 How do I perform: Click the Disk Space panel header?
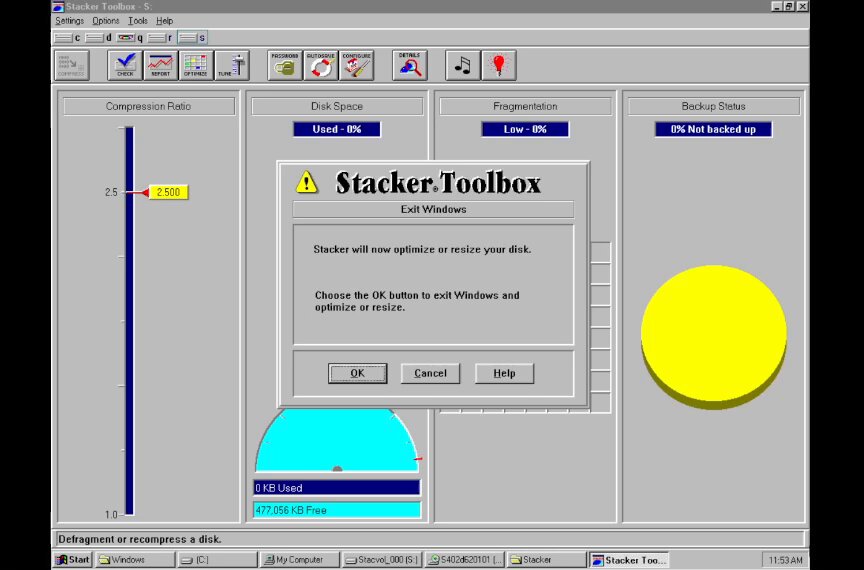click(x=337, y=106)
